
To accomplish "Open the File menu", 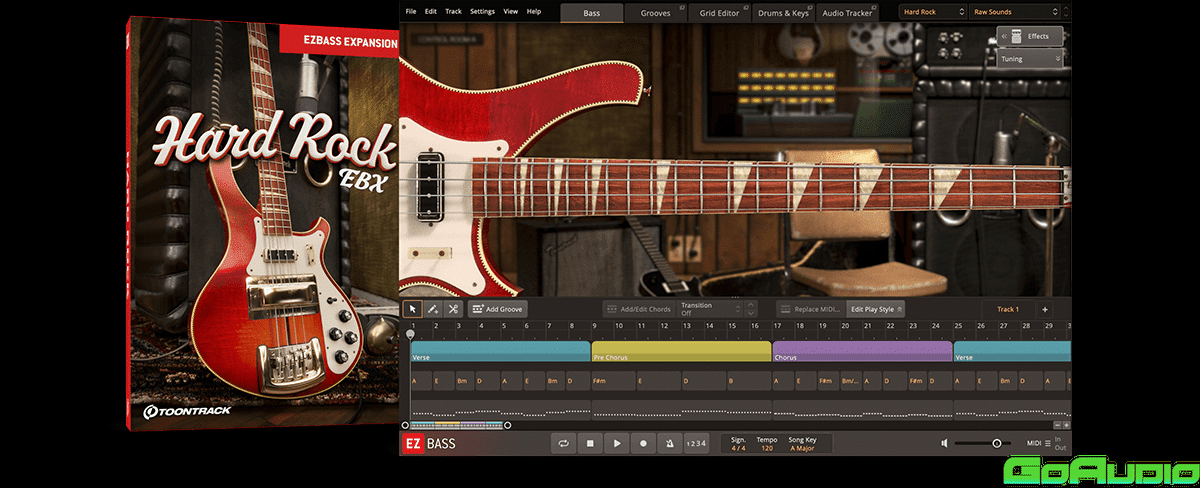I will 411,11.
